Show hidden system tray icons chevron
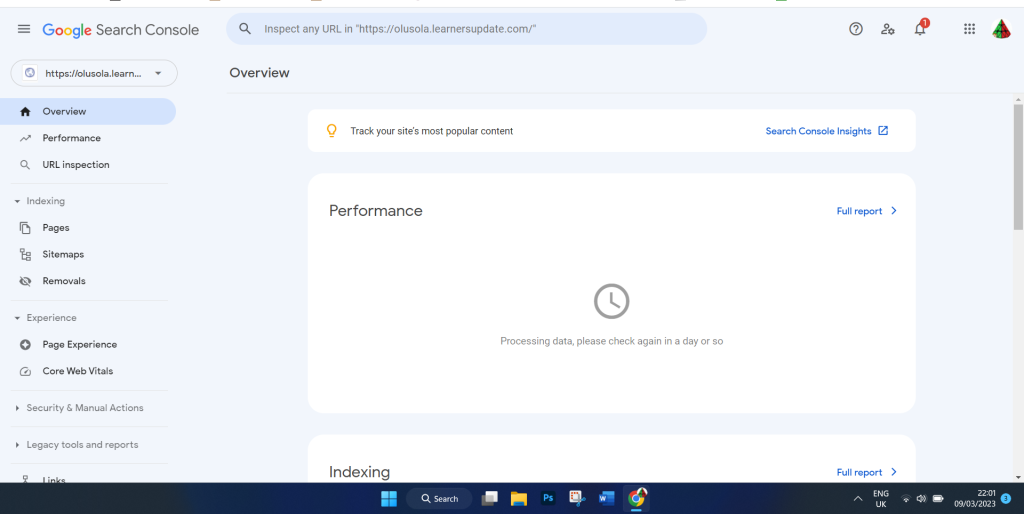 pyautogui.click(x=857, y=499)
